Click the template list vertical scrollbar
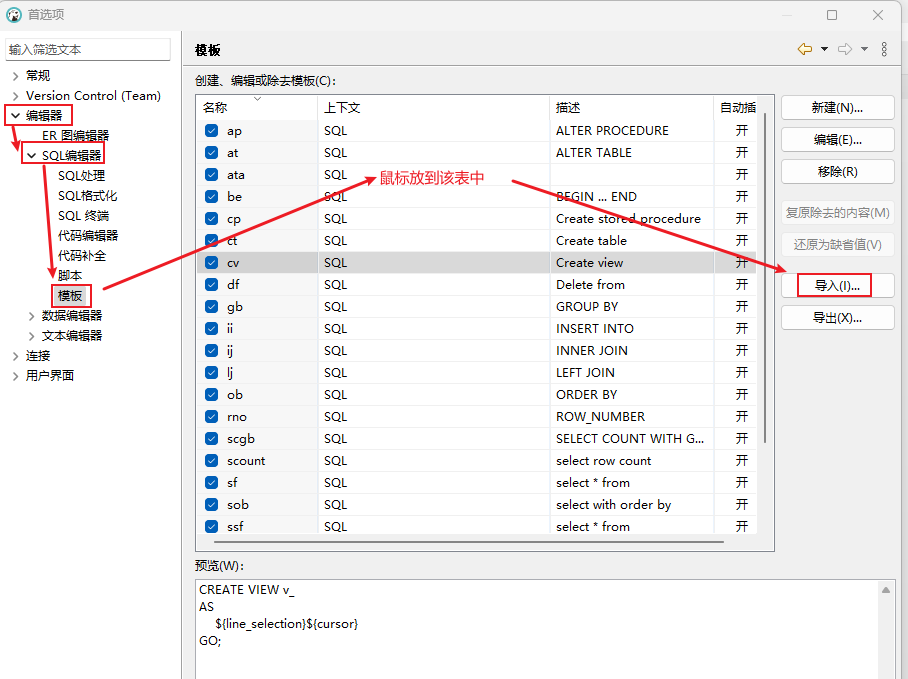This screenshot has height=679, width=908. (767, 280)
